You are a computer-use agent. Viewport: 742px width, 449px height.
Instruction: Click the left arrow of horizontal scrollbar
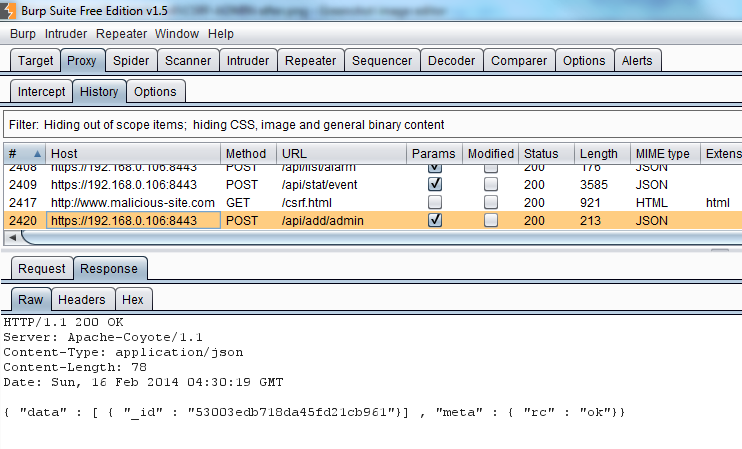[13, 238]
